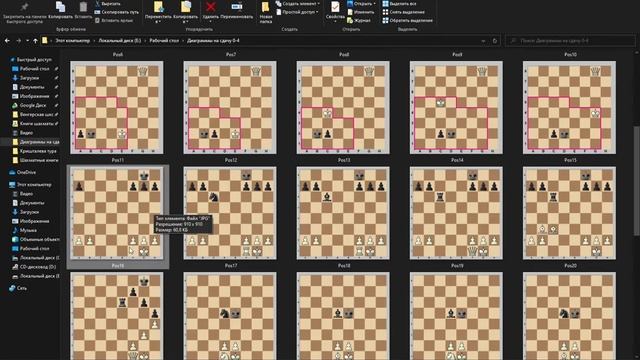
Task: Click the Cut (Вырезать) scissors item
Action: [x=108, y=4]
